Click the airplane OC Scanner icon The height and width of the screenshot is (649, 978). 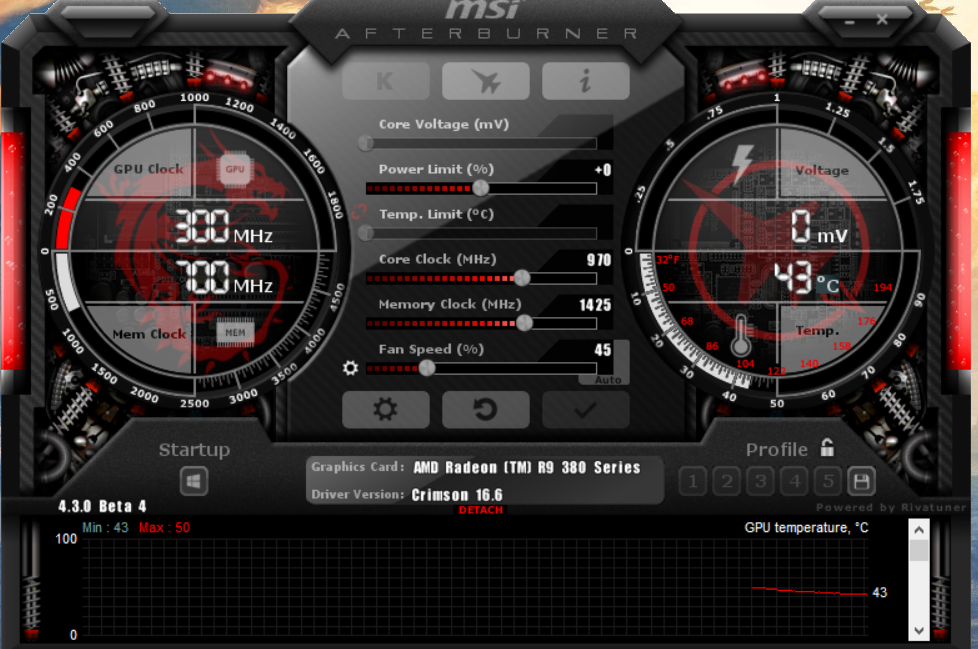(485, 81)
